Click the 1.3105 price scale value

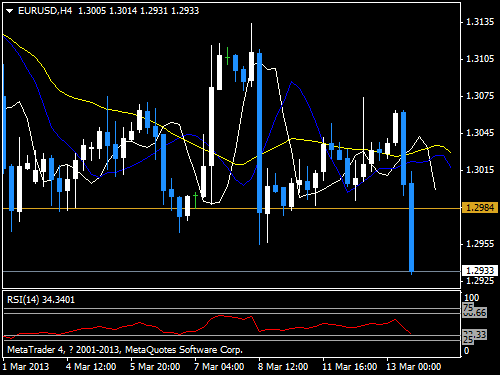(480, 59)
